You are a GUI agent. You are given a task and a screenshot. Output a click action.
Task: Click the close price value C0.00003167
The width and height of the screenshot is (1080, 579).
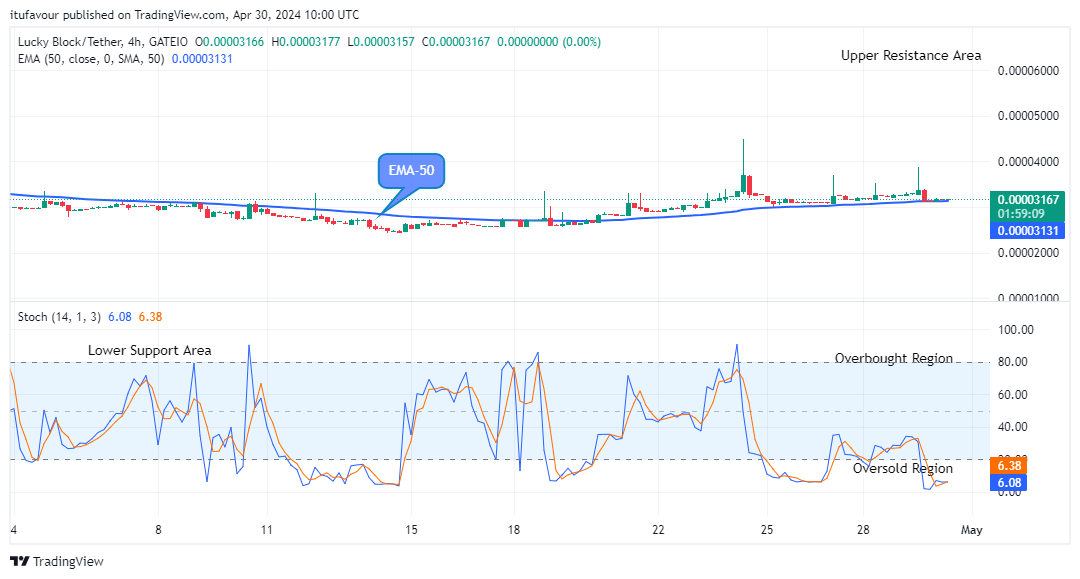(456, 42)
